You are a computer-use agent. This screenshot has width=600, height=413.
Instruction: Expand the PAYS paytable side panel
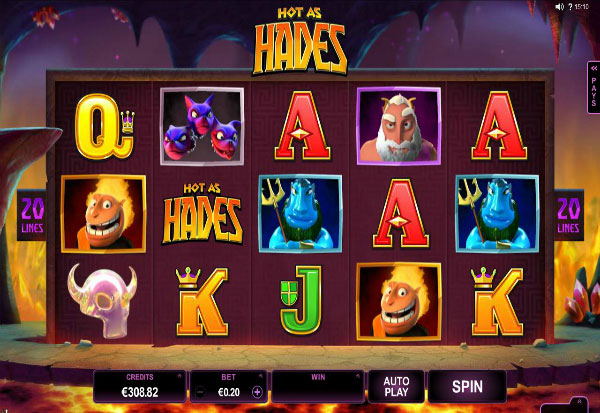click(x=593, y=87)
